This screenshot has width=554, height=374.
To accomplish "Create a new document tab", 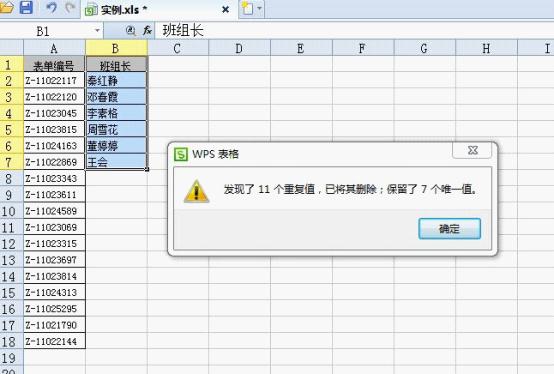I will (x=247, y=8).
